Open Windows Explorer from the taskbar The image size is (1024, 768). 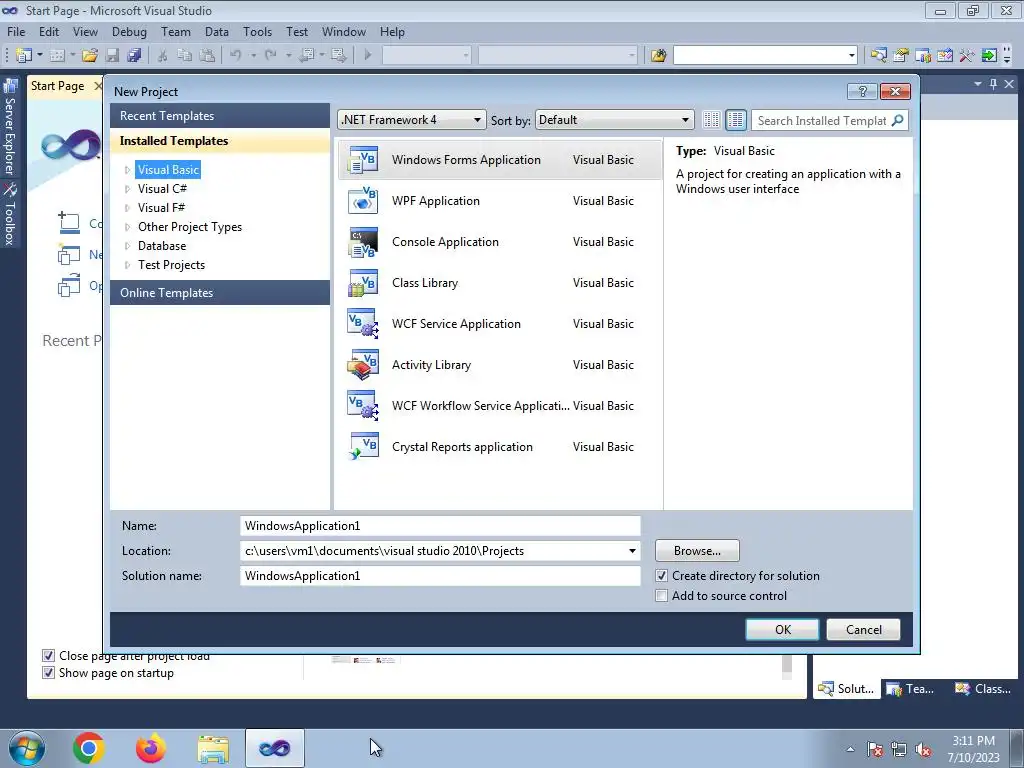click(213, 748)
